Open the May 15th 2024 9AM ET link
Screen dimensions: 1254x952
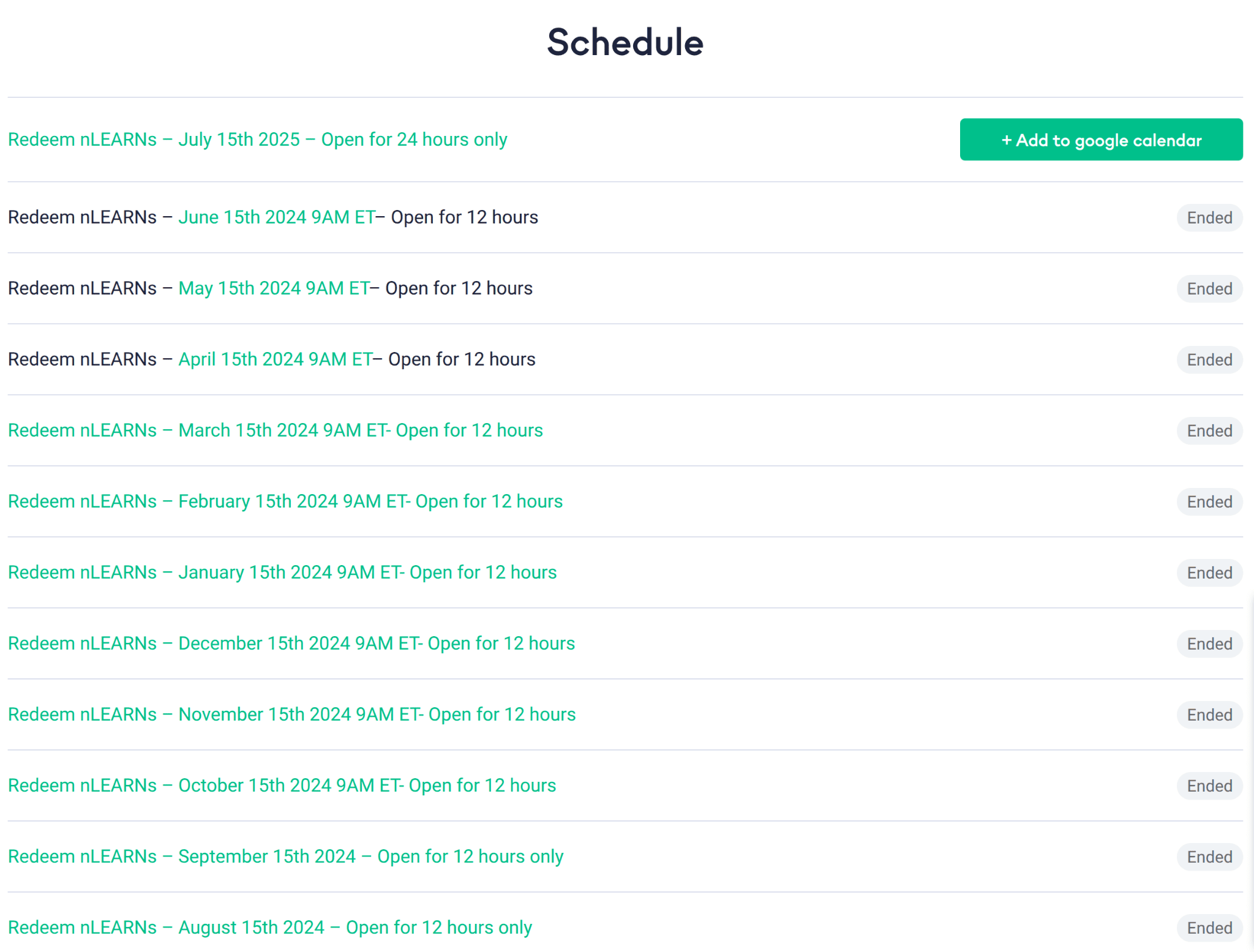click(x=274, y=288)
